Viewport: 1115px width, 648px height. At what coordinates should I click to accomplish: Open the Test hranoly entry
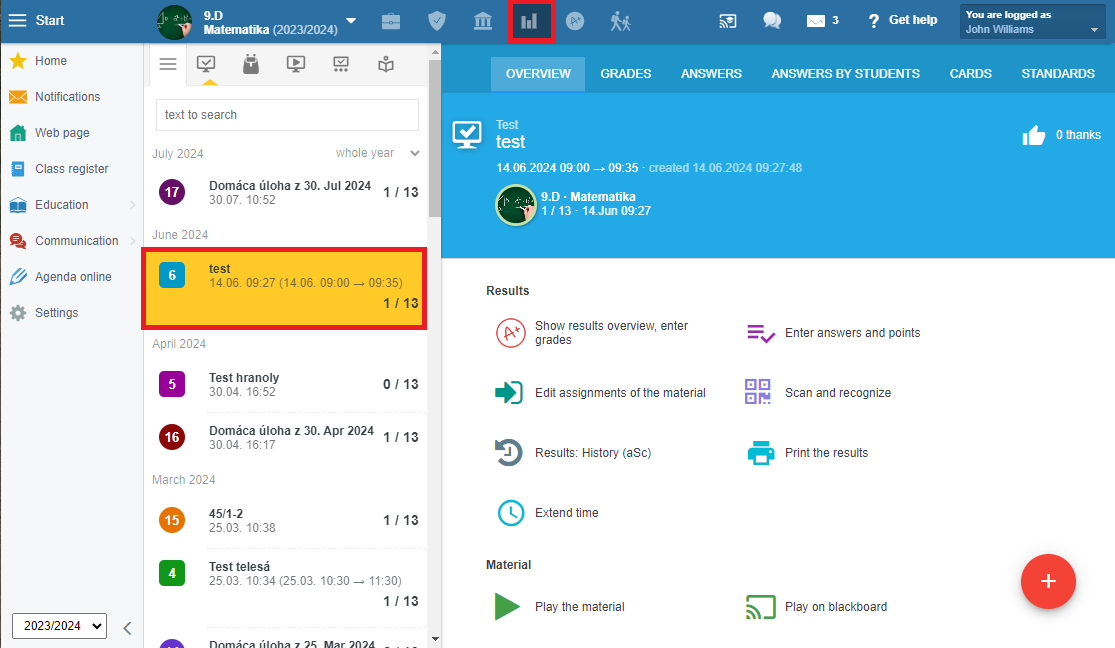click(285, 384)
